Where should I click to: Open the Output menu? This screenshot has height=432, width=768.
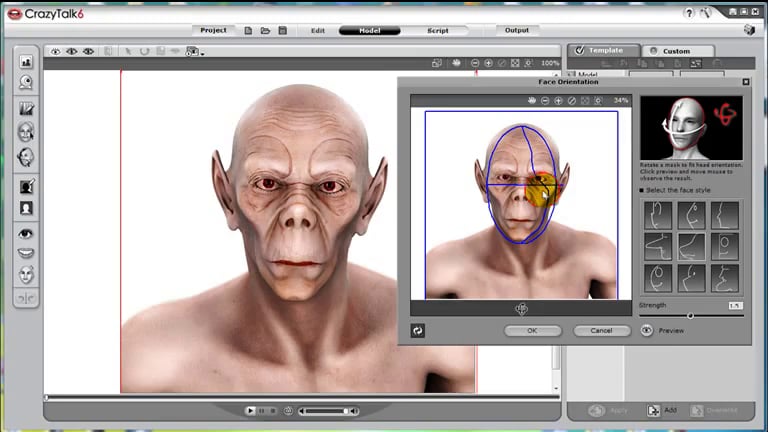(x=517, y=31)
